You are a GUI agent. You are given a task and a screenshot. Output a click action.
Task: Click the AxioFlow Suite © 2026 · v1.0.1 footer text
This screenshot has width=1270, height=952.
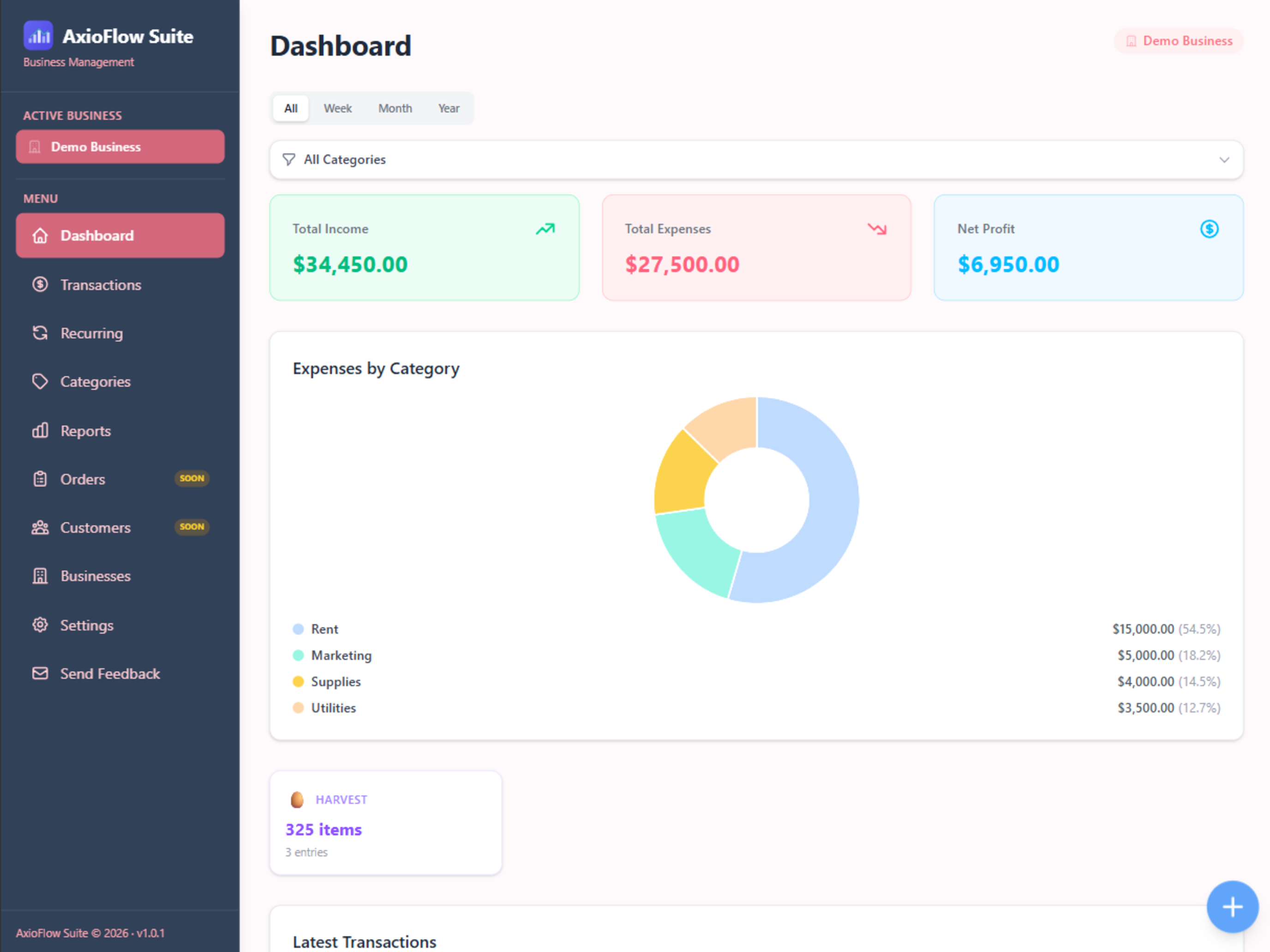[90, 933]
